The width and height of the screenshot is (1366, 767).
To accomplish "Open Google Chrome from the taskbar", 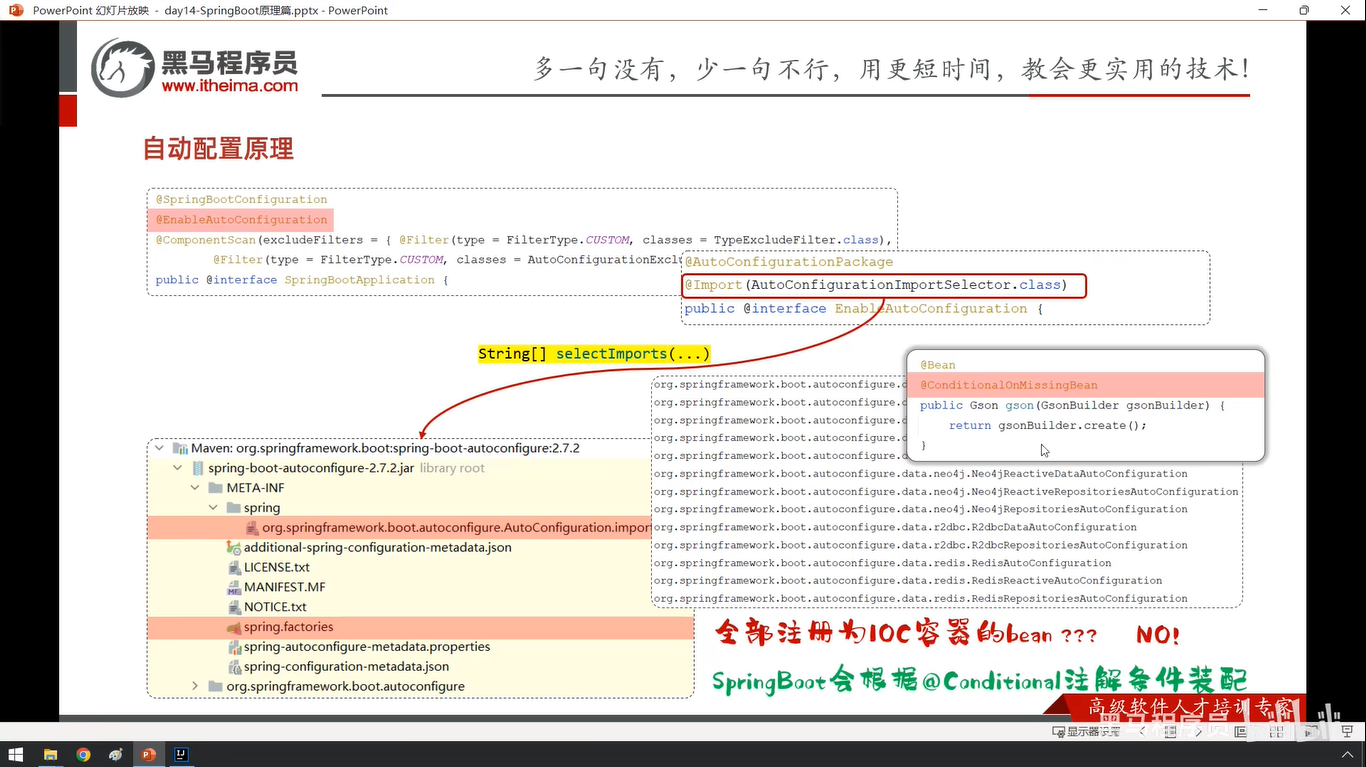I will click(83, 755).
